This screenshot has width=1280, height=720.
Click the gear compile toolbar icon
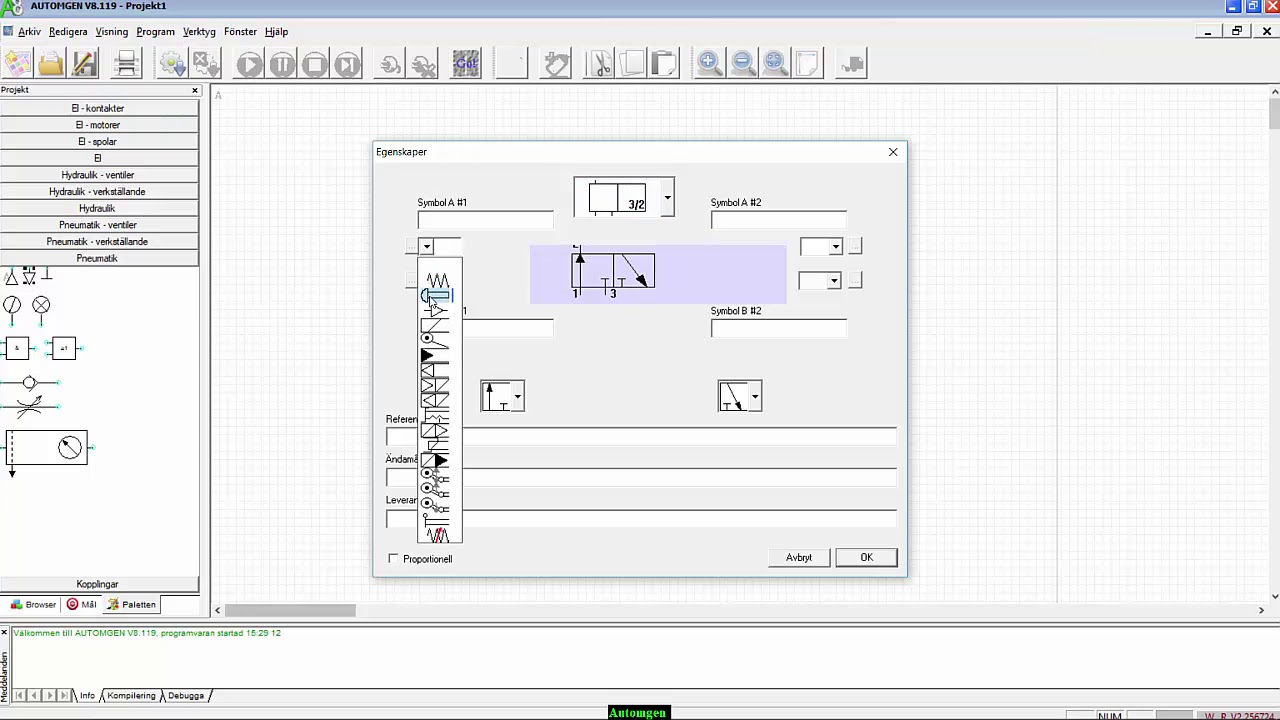[172, 64]
